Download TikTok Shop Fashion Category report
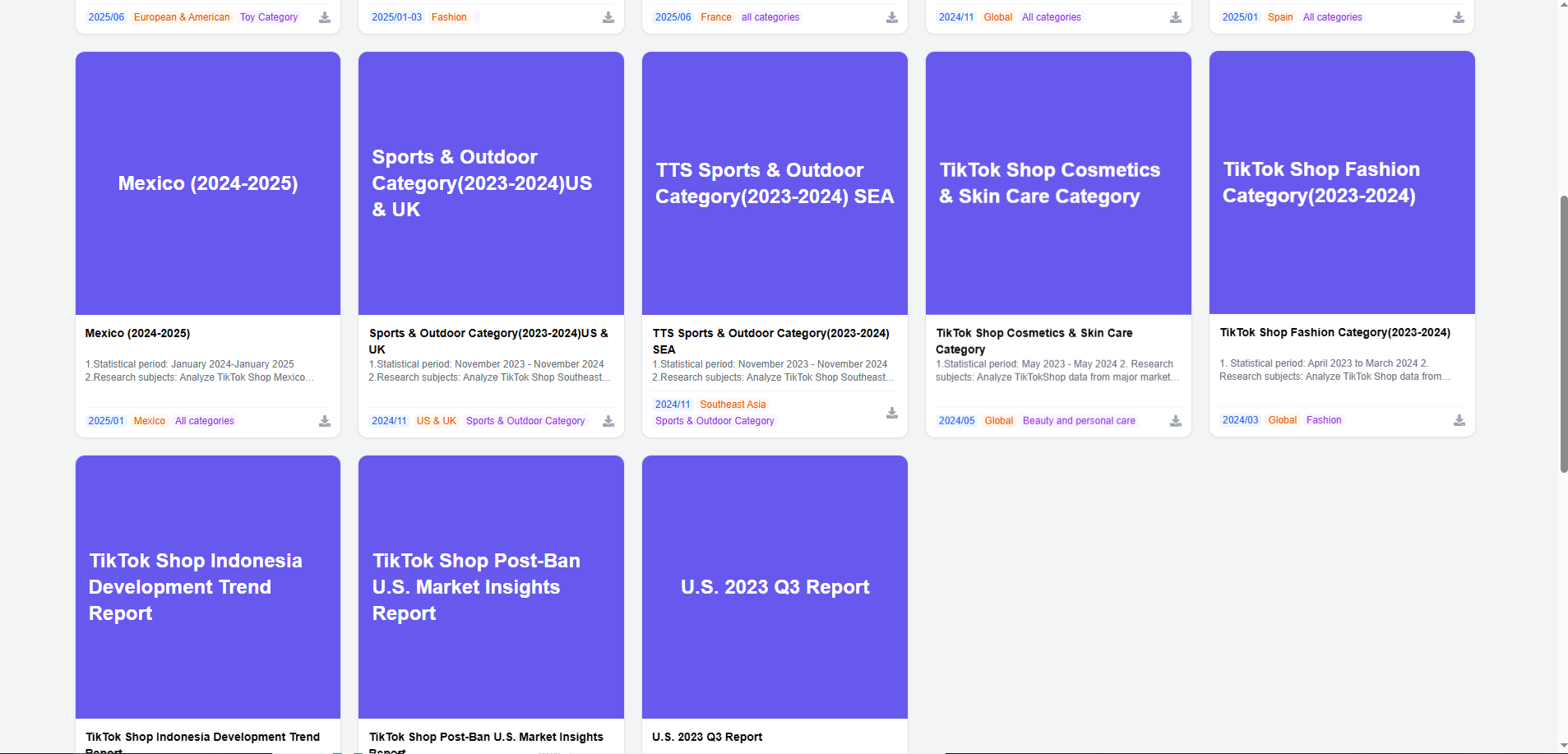This screenshot has height=754, width=1568. click(1459, 420)
